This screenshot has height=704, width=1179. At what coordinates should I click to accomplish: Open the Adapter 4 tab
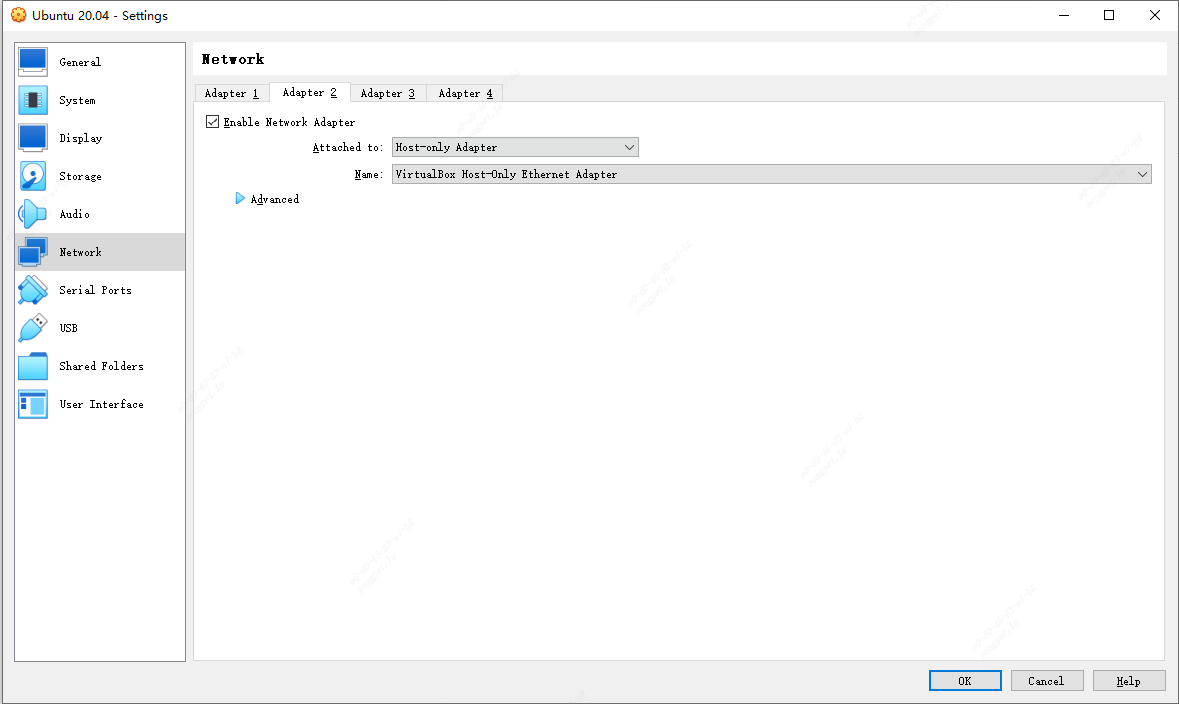pyautogui.click(x=466, y=93)
